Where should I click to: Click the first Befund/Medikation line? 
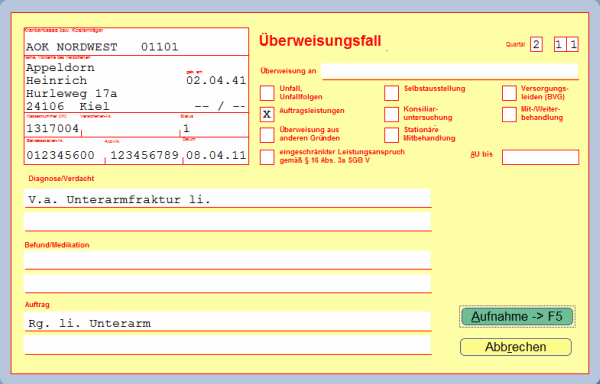pyautogui.click(x=227, y=260)
